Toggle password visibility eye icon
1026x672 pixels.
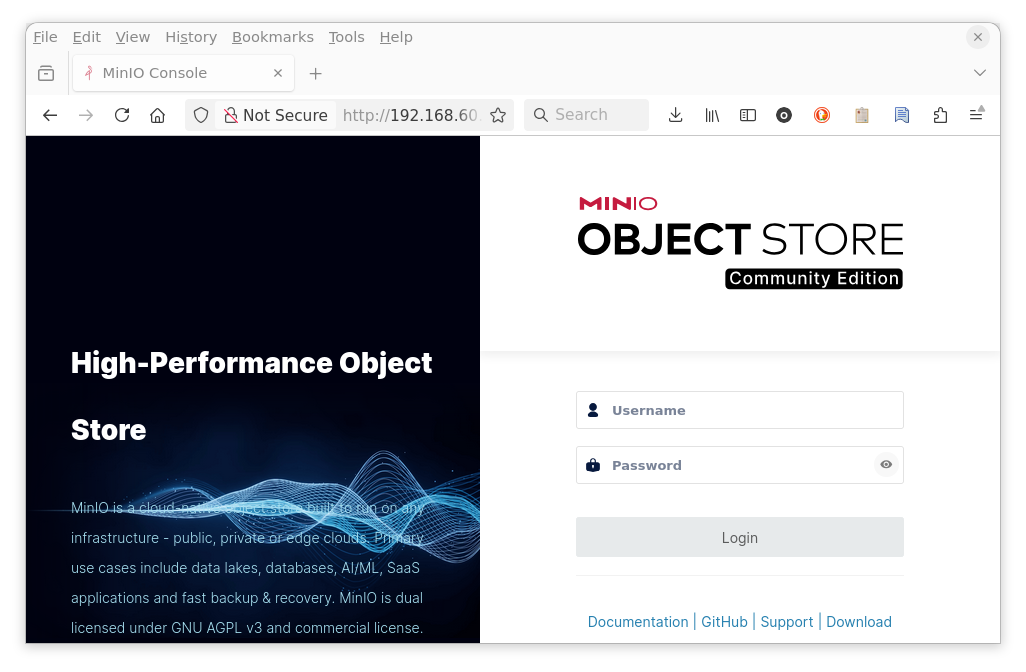(886, 465)
